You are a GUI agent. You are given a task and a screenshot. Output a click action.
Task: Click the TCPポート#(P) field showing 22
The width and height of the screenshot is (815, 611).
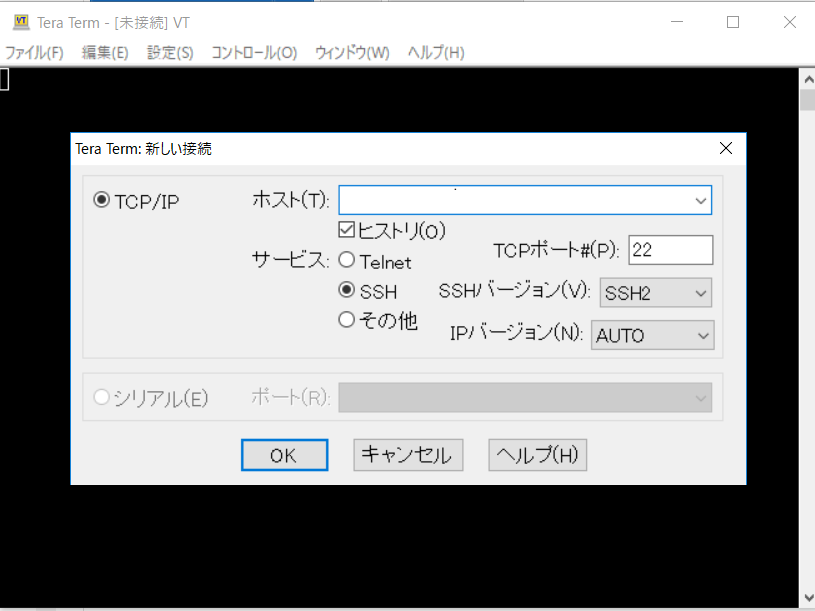671,250
